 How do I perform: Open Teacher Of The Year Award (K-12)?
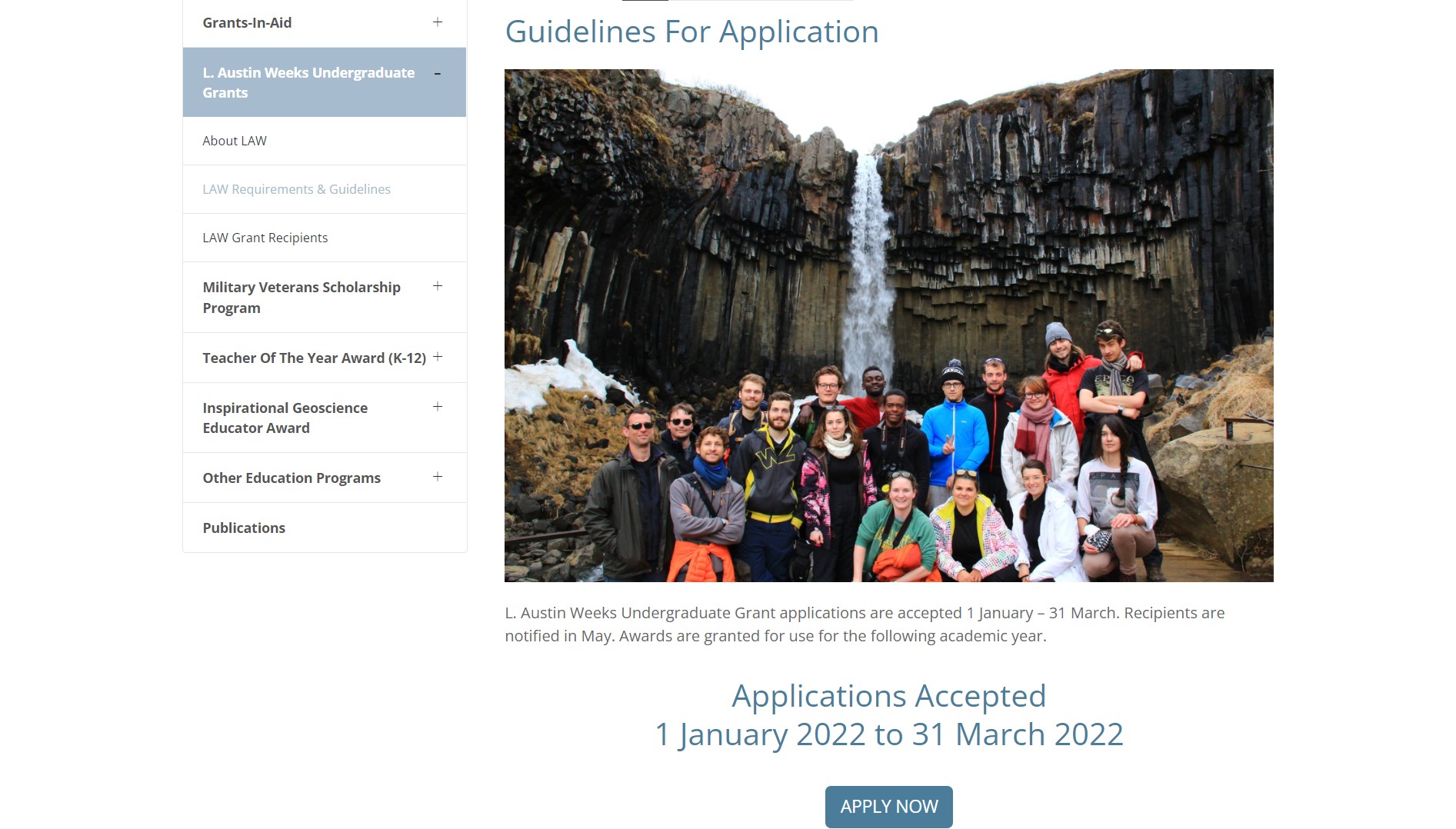coord(314,358)
